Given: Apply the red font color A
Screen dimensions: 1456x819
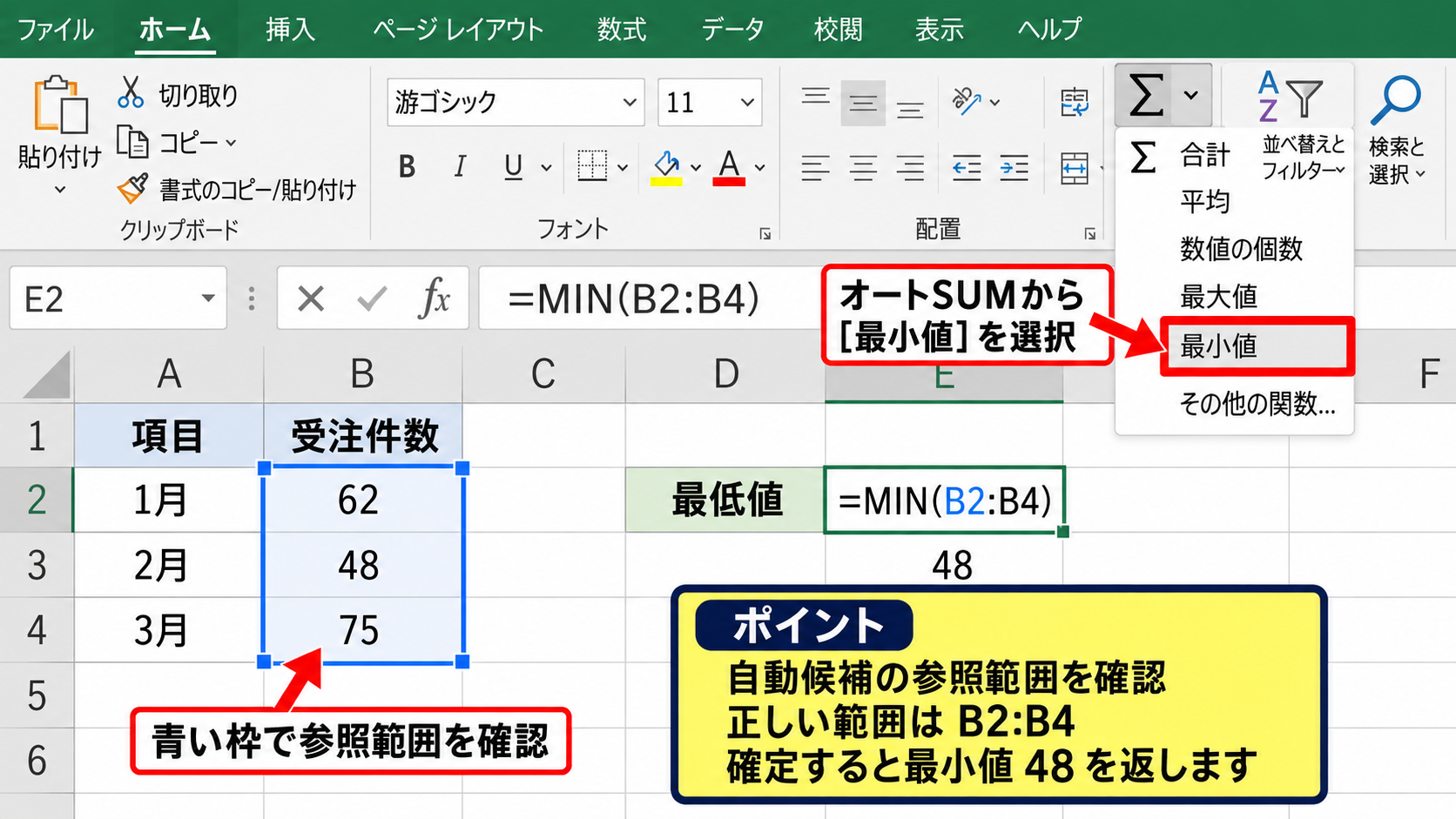Looking at the screenshot, I should (x=729, y=166).
